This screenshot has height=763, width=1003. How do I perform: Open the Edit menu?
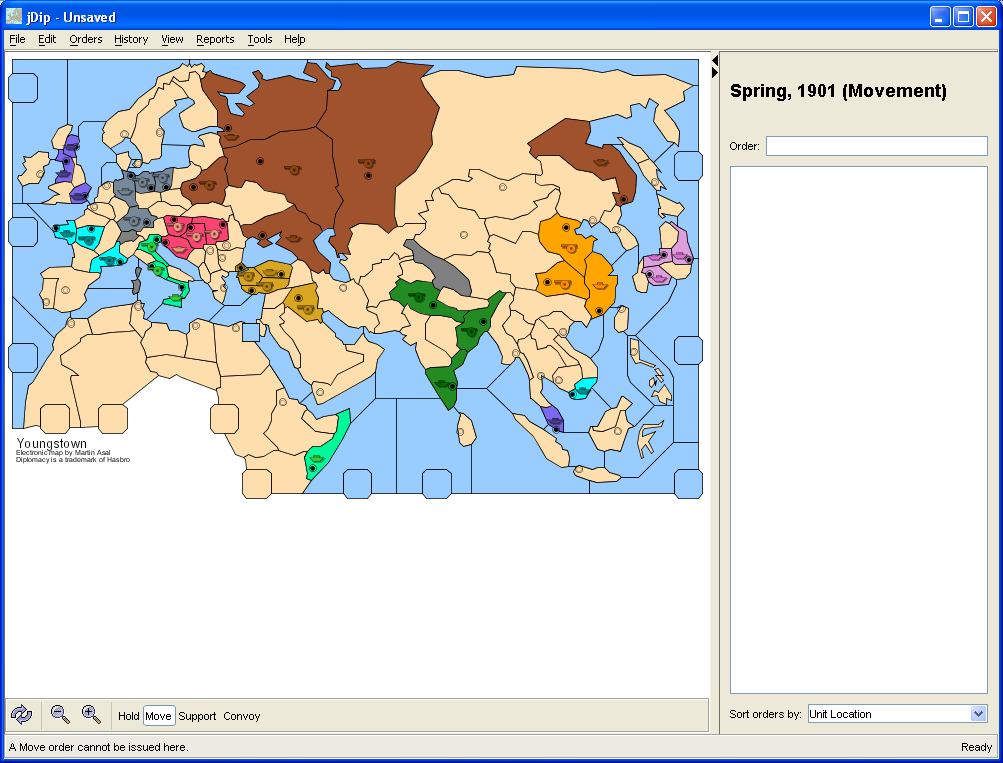[47, 39]
